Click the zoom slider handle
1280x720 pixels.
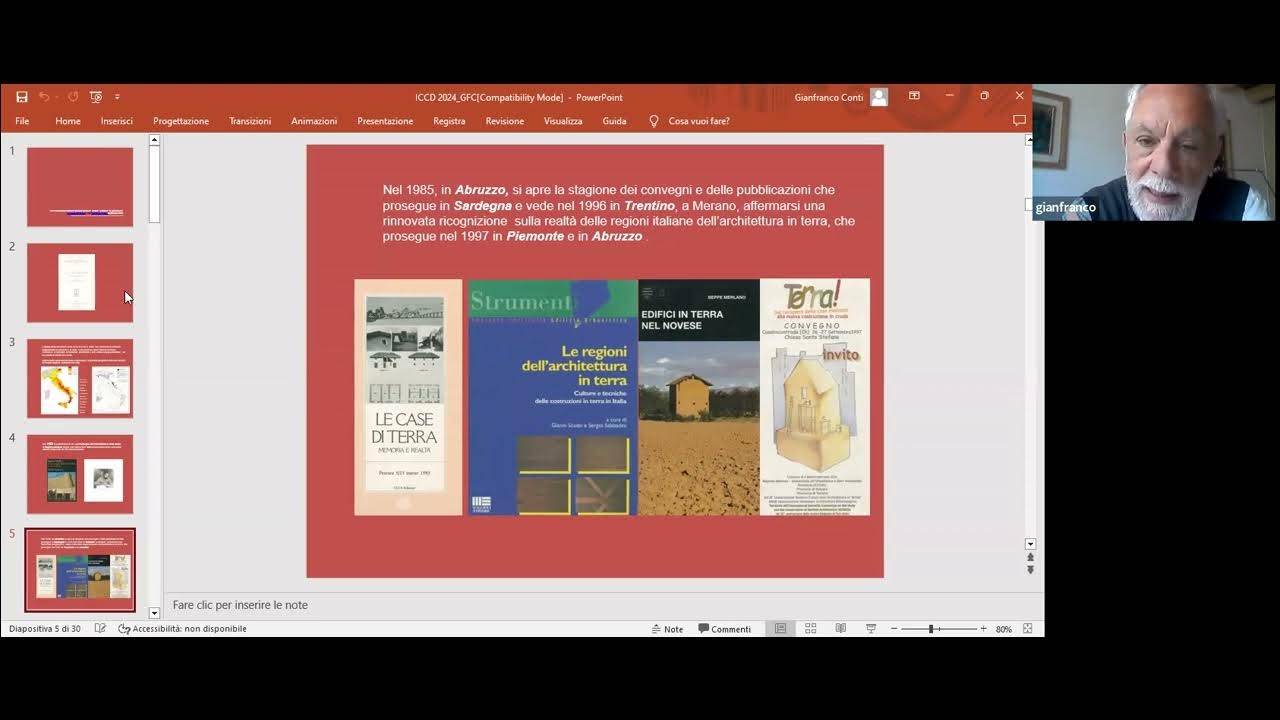pyautogui.click(x=931, y=629)
